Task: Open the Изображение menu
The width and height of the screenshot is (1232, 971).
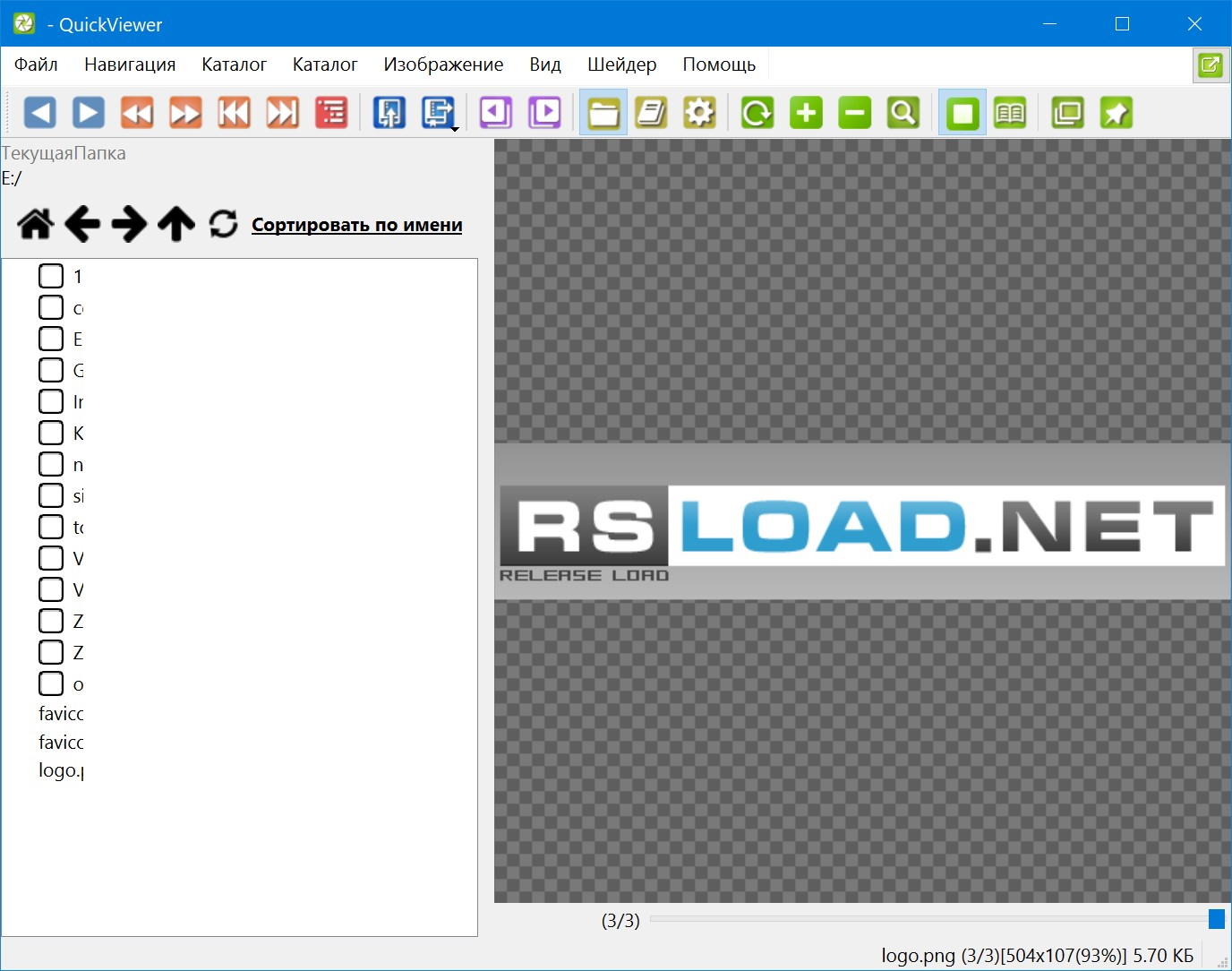Action: (x=443, y=64)
